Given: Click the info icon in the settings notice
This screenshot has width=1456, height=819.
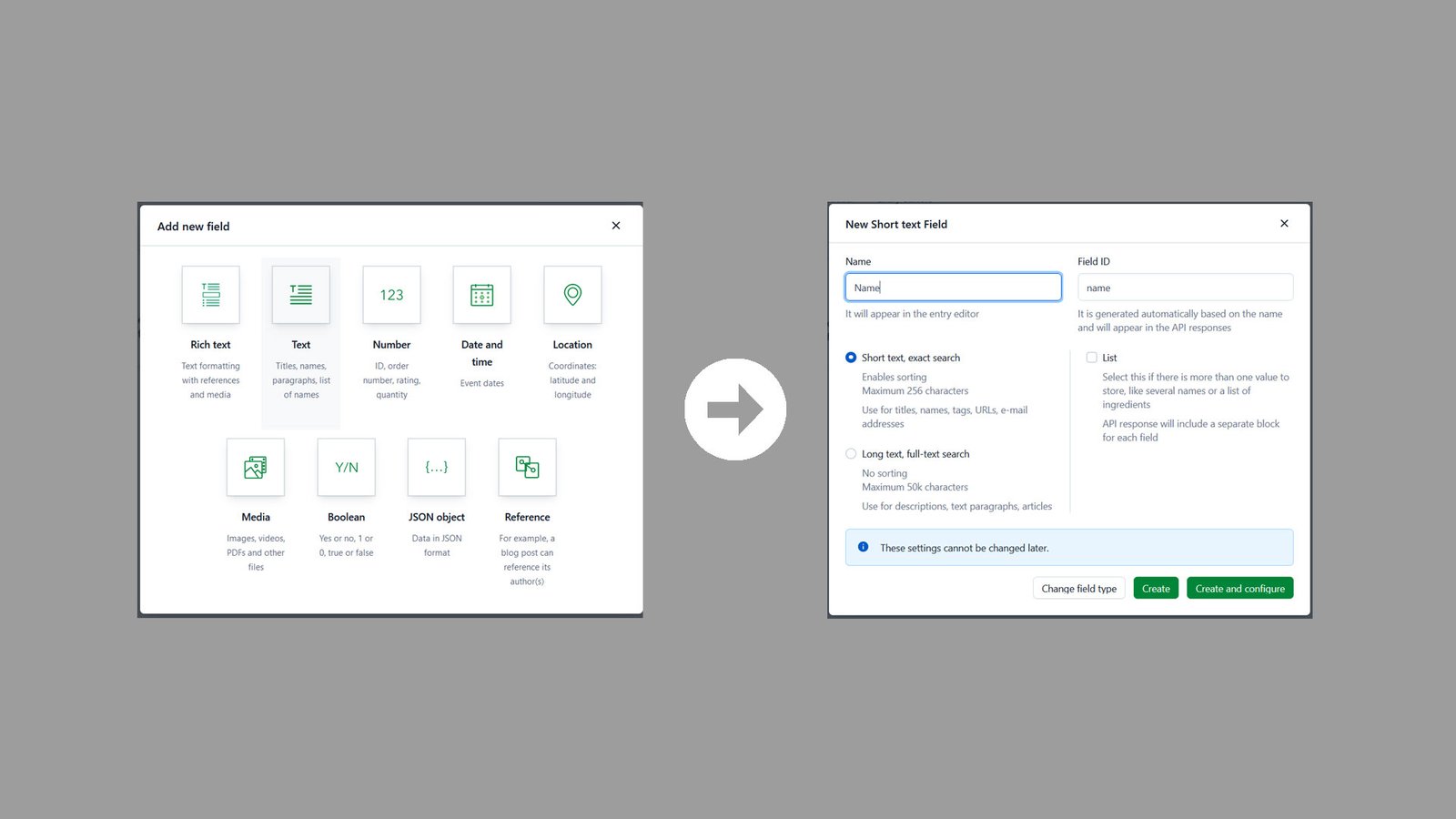Looking at the screenshot, I should 862,547.
